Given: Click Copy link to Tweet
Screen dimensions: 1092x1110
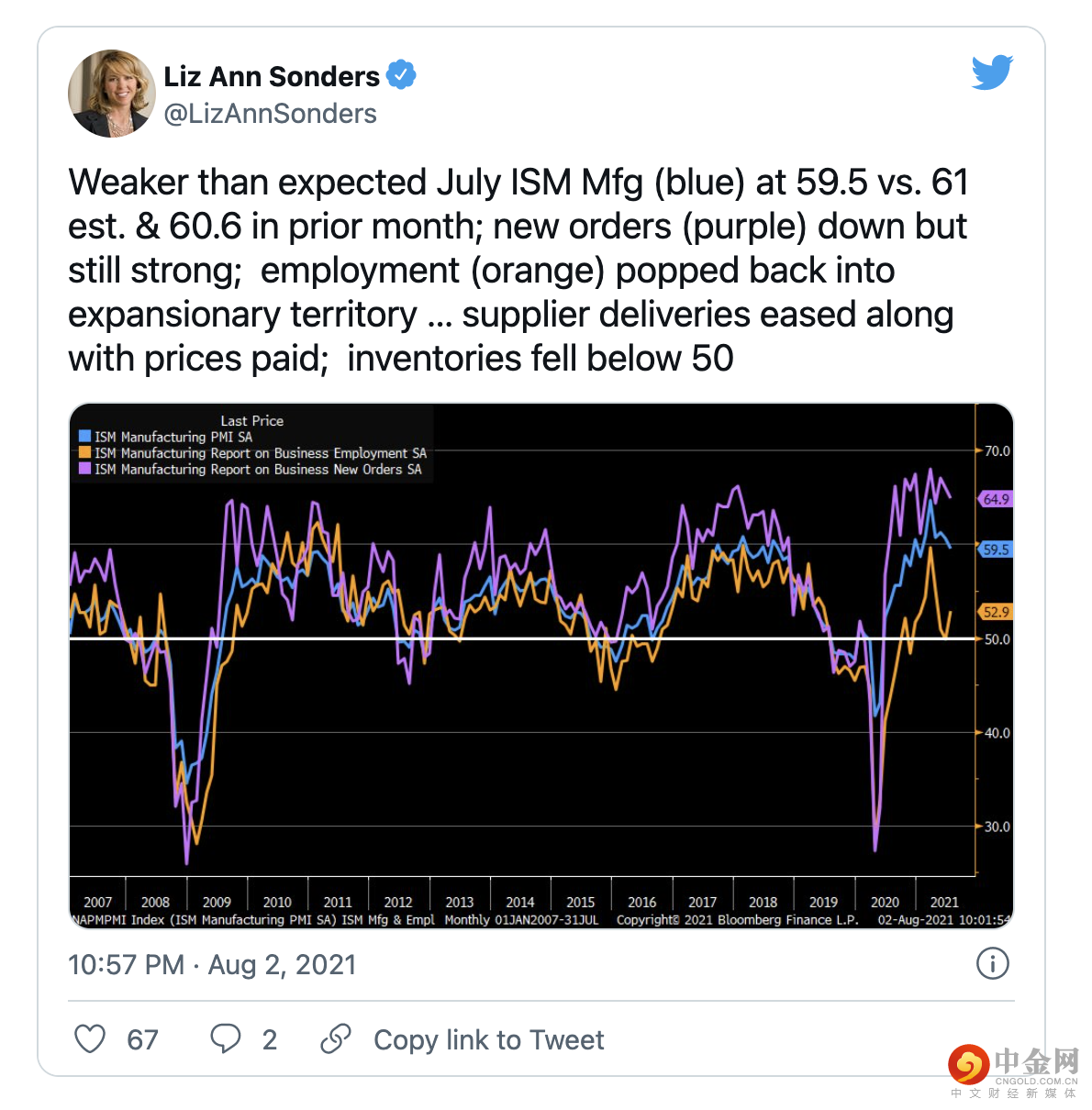Looking at the screenshot, I should coord(488,1040).
